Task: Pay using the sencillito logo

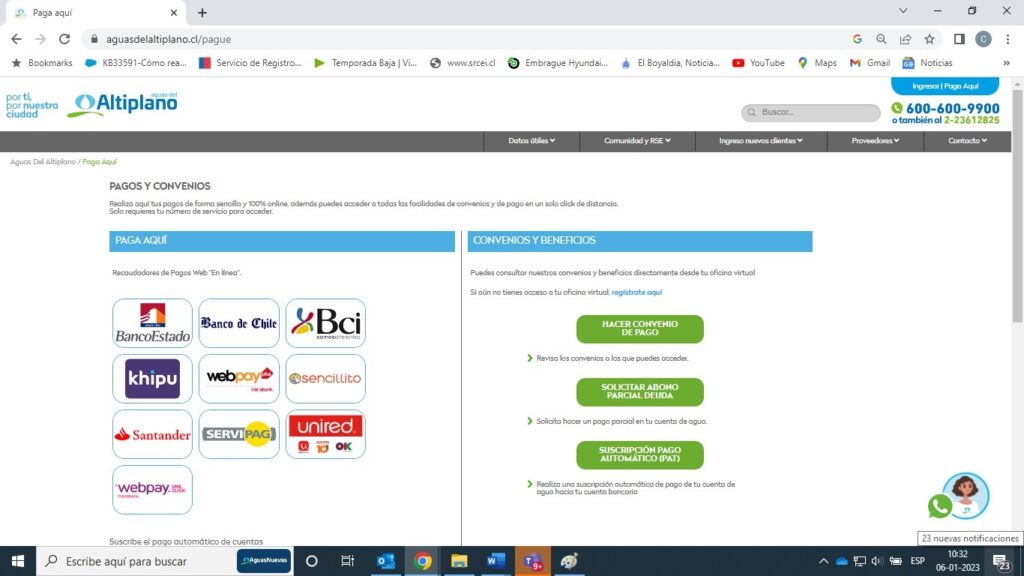Action: 325,379
